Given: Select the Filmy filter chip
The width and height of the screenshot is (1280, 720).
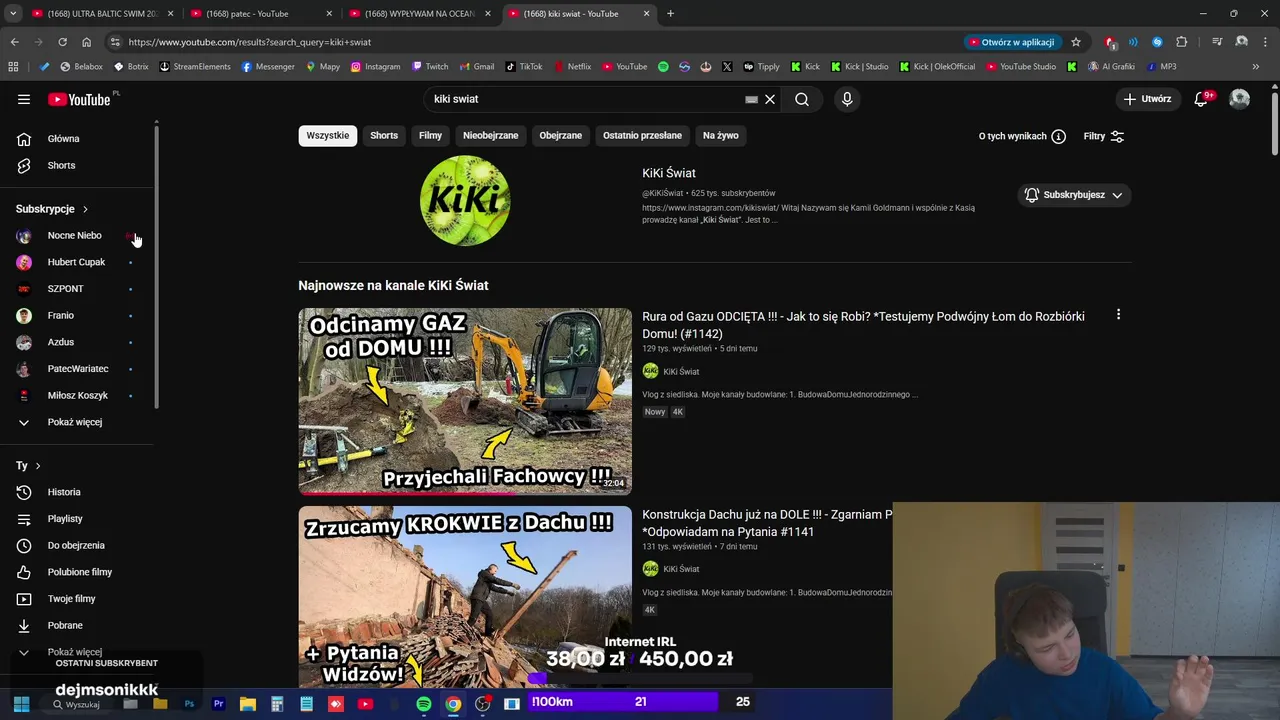Looking at the screenshot, I should 430,135.
